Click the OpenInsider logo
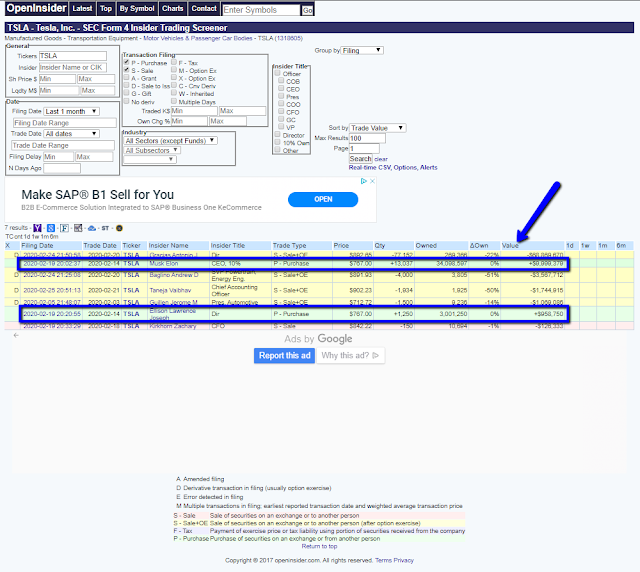This screenshot has width=640, height=572. point(36,8)
